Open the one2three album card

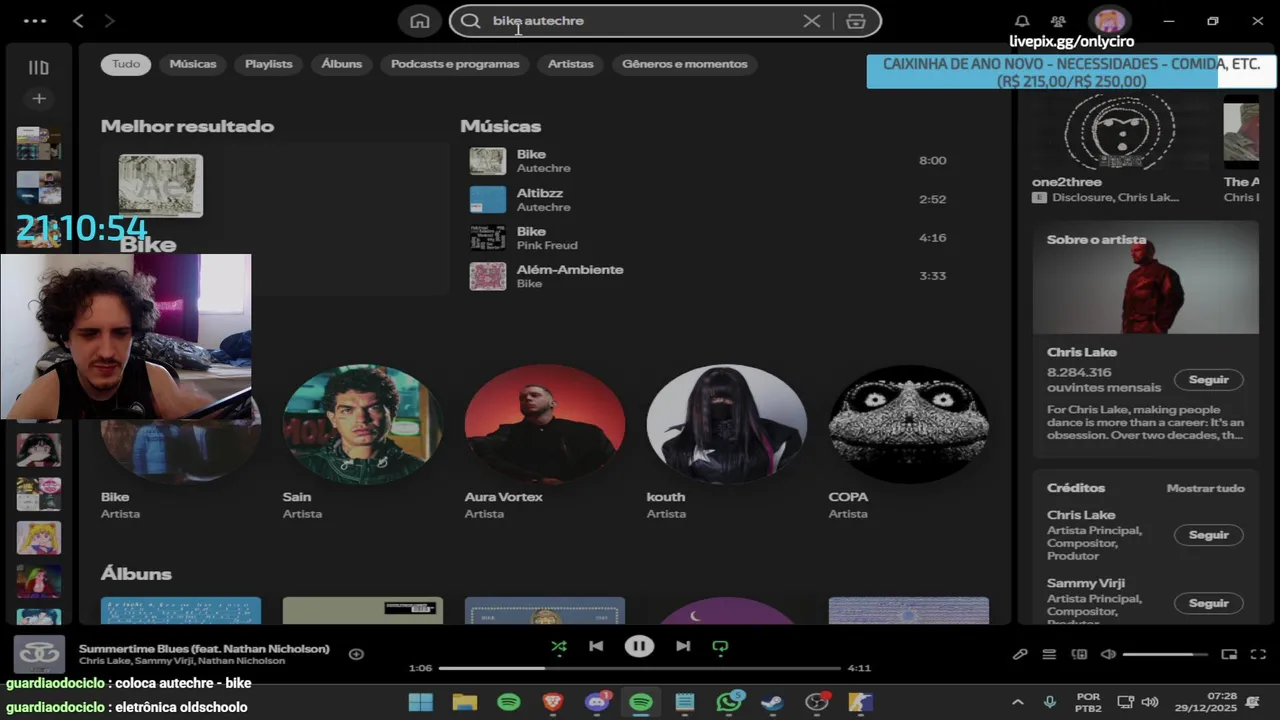(1119, 150)
